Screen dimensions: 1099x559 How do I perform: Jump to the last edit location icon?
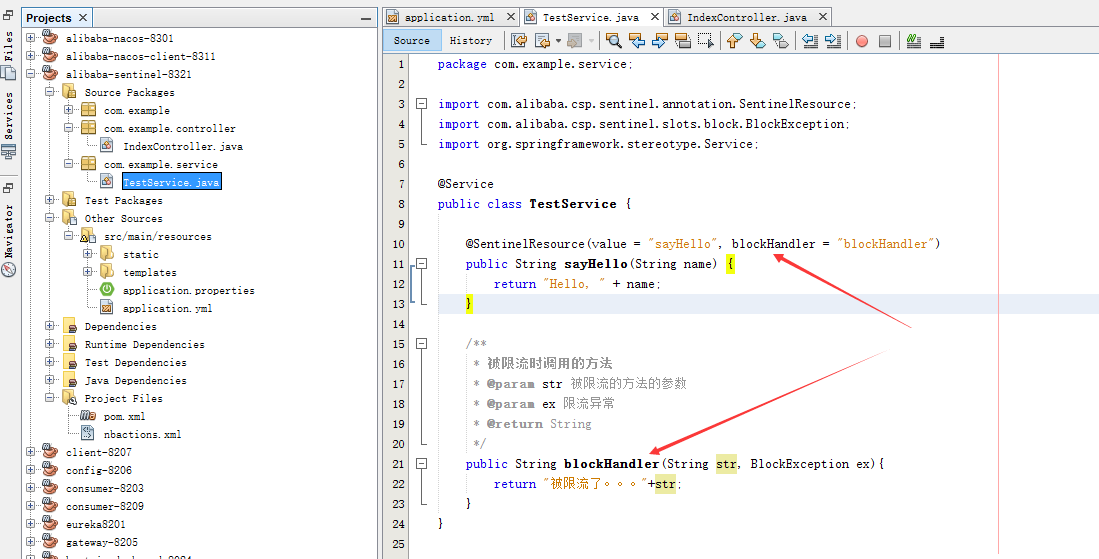pos(519,41)
